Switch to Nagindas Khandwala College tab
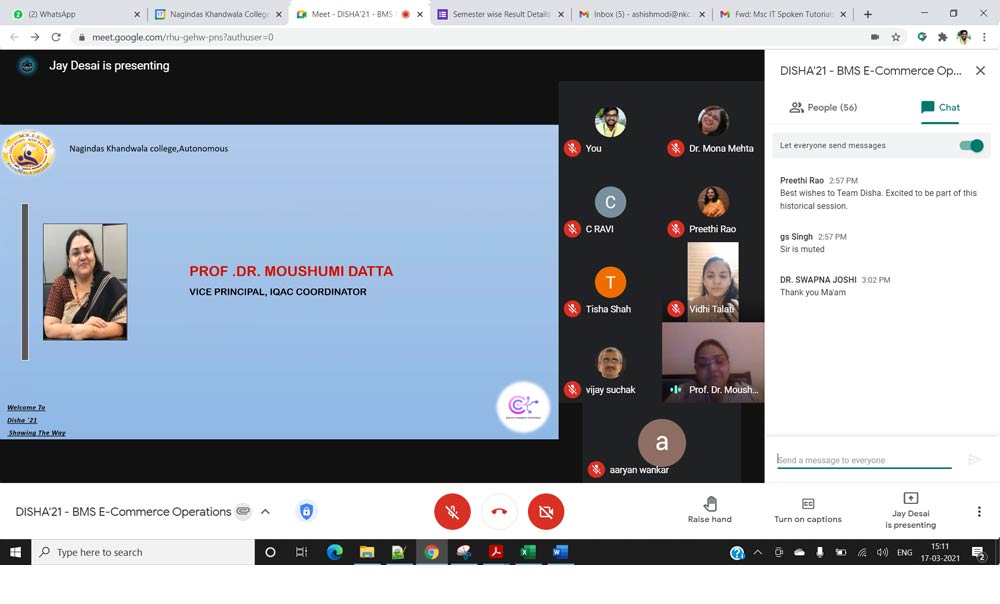1000x604 pixels. click(217, 14)
